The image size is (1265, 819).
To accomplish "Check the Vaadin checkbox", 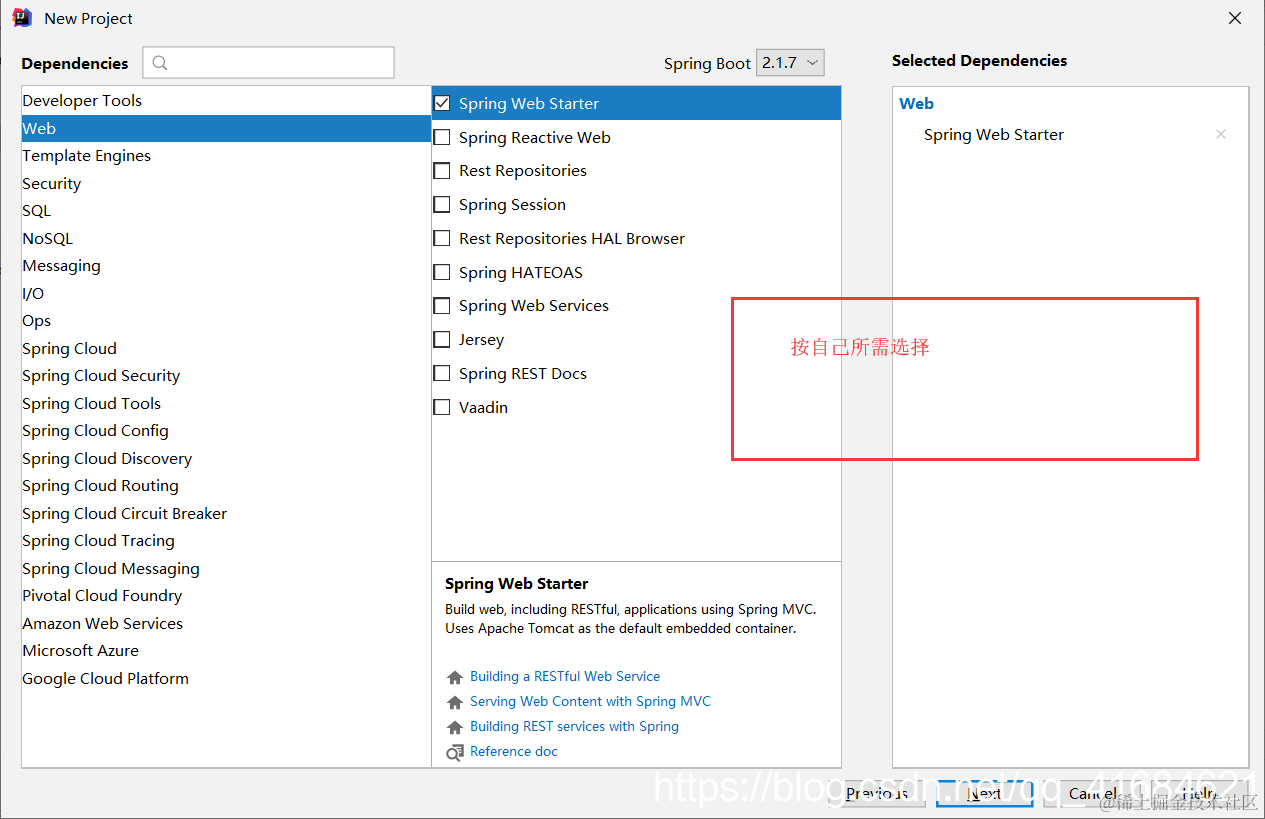I will [442, 407].
